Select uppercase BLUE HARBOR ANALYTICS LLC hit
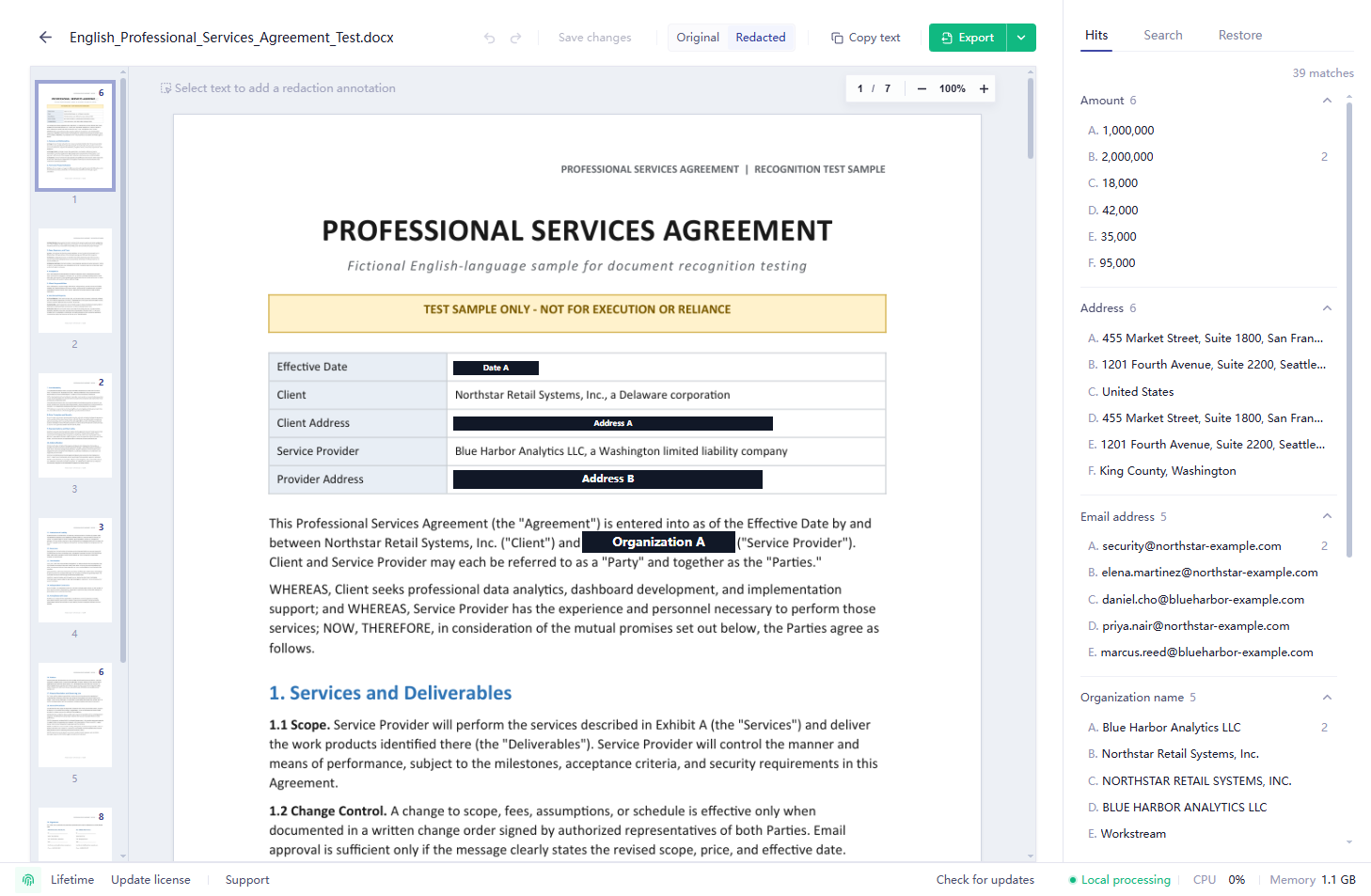The width and height of the screenshot is (1371, 896). coord(1208,808)
